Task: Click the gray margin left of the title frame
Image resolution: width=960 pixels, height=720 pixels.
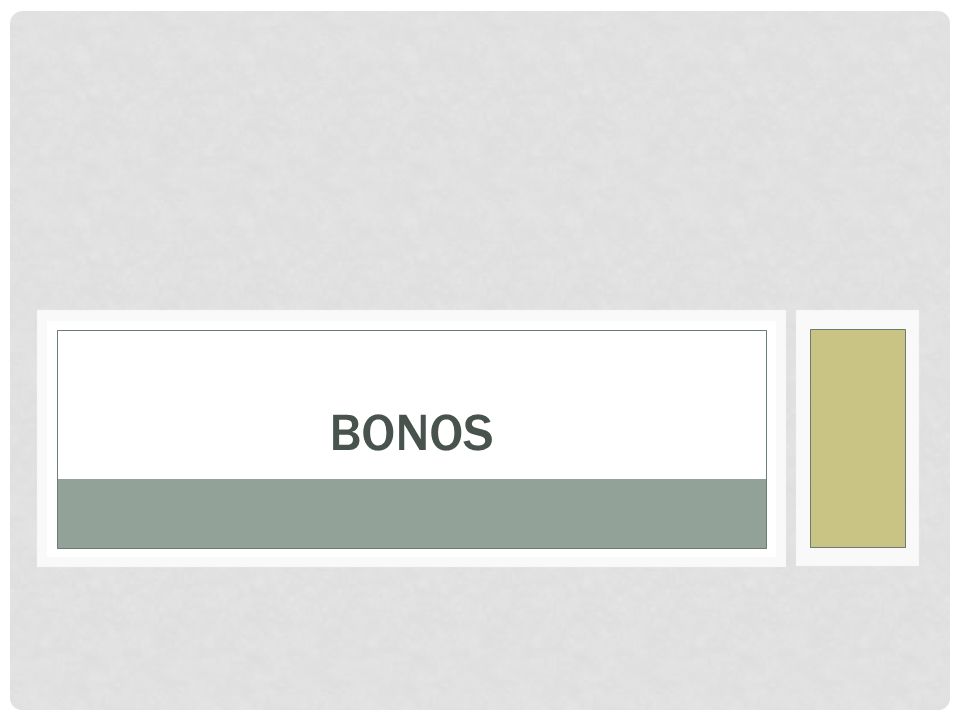Action: pos(24,438)
